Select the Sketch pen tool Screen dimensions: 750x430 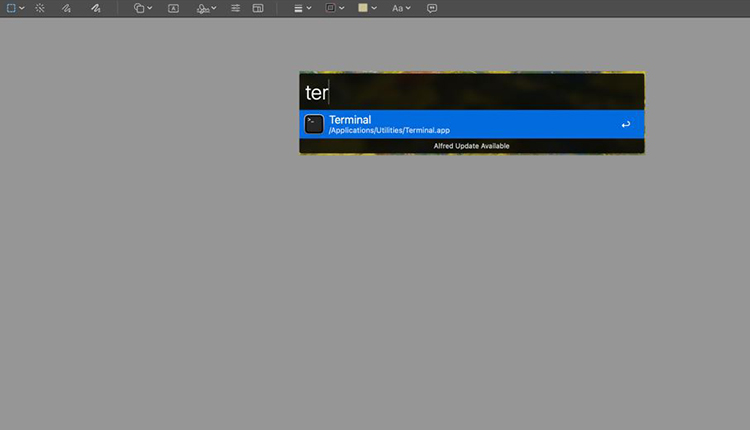66,8
